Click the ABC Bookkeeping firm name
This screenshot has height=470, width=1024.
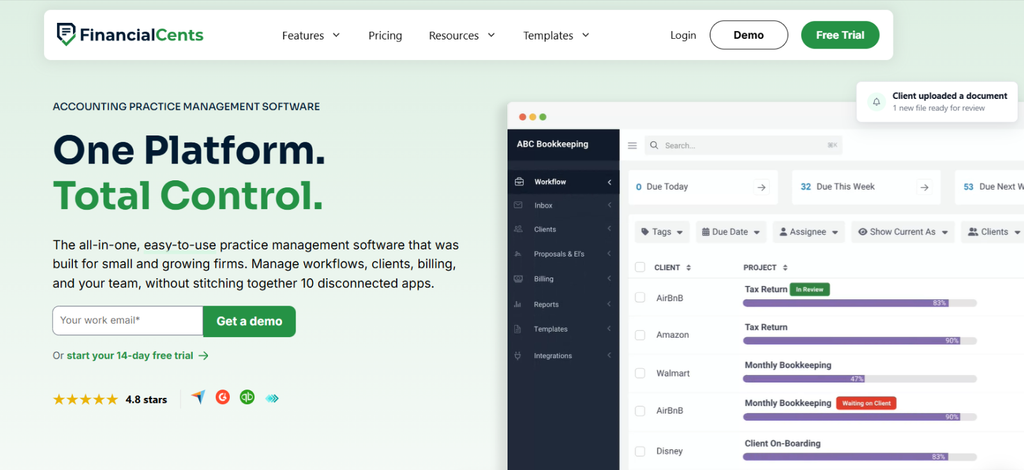click(x=552, y=144)
